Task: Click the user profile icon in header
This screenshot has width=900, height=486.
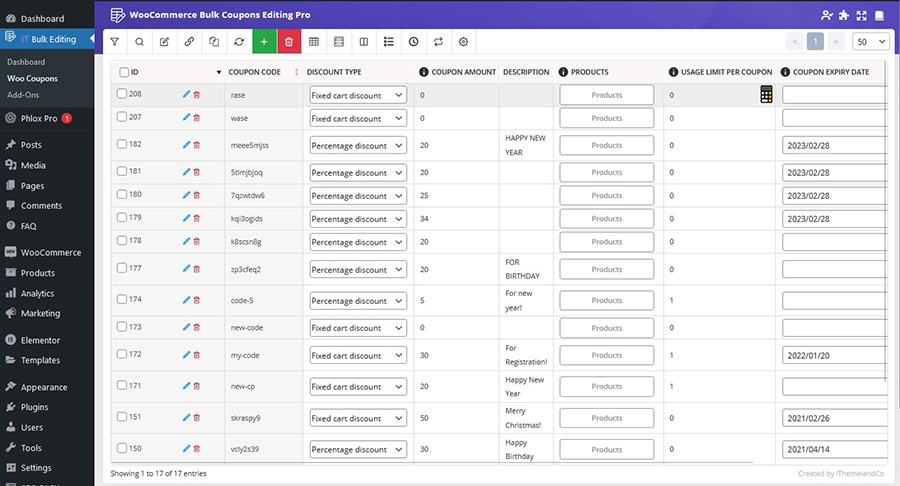Action: point(827,15)
